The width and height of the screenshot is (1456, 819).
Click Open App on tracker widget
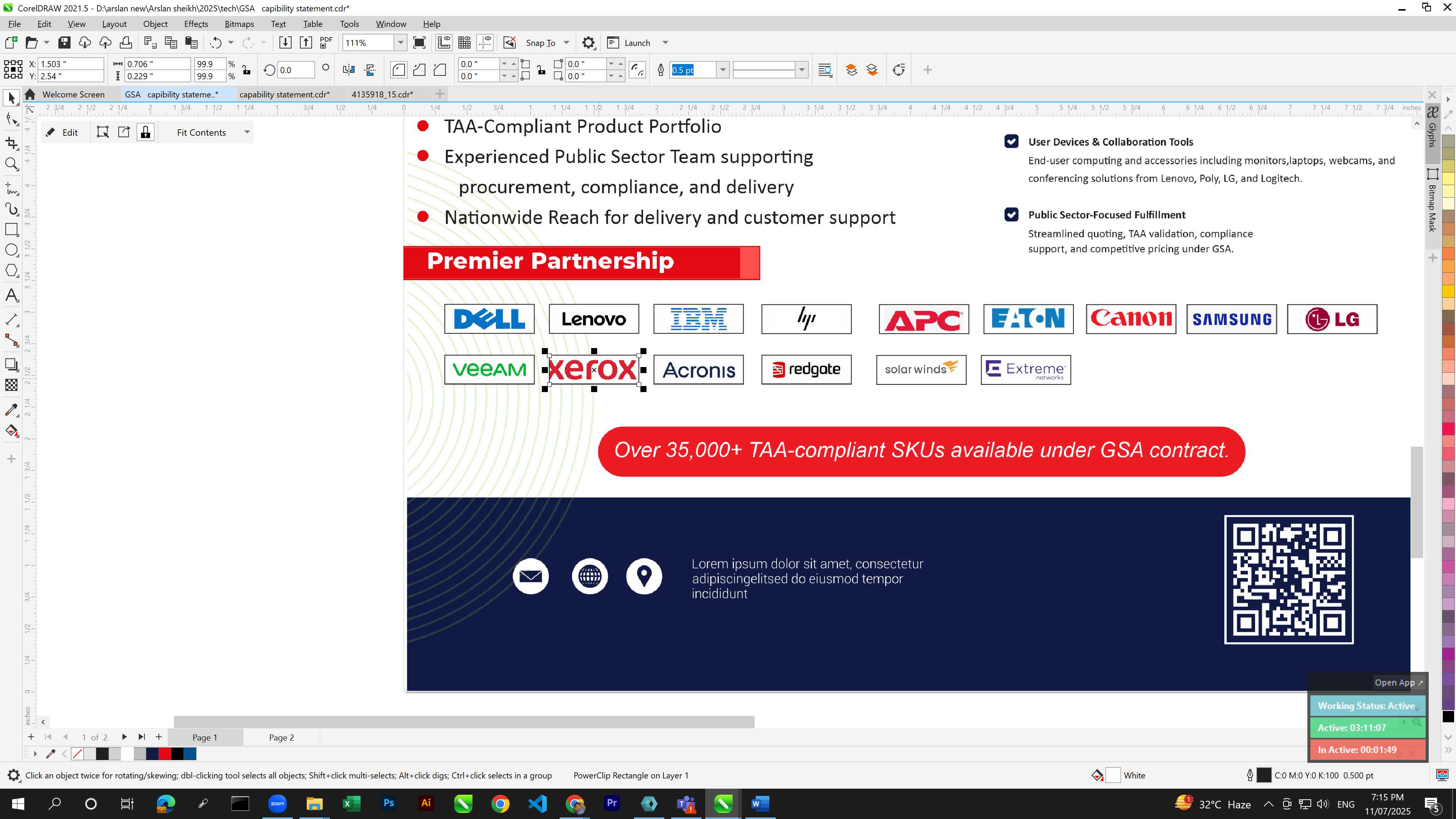click(x=1398, y=682)
